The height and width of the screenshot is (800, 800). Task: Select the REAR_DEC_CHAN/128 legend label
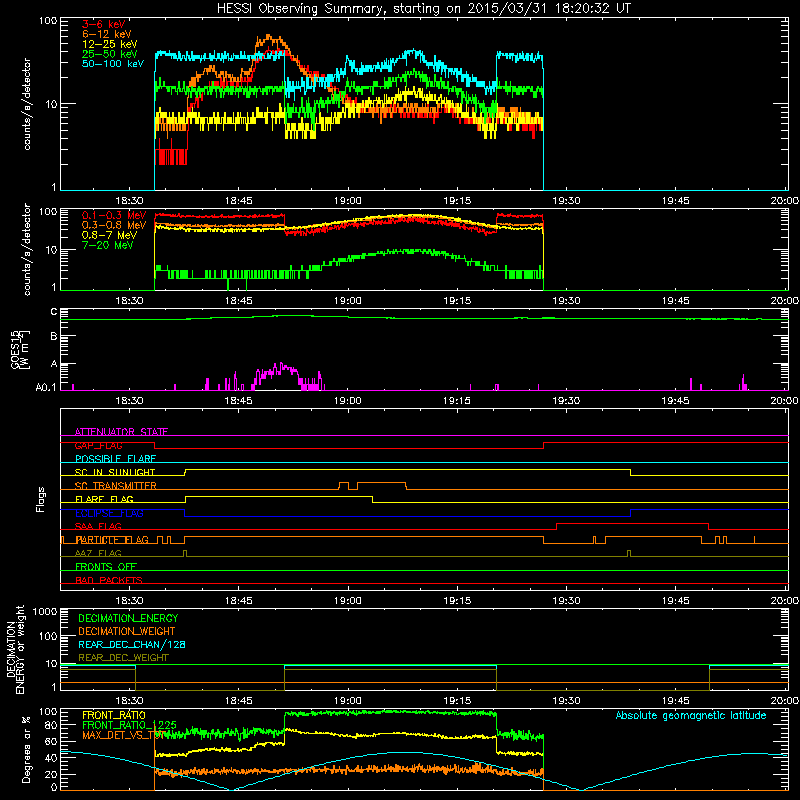pos(132,644)
